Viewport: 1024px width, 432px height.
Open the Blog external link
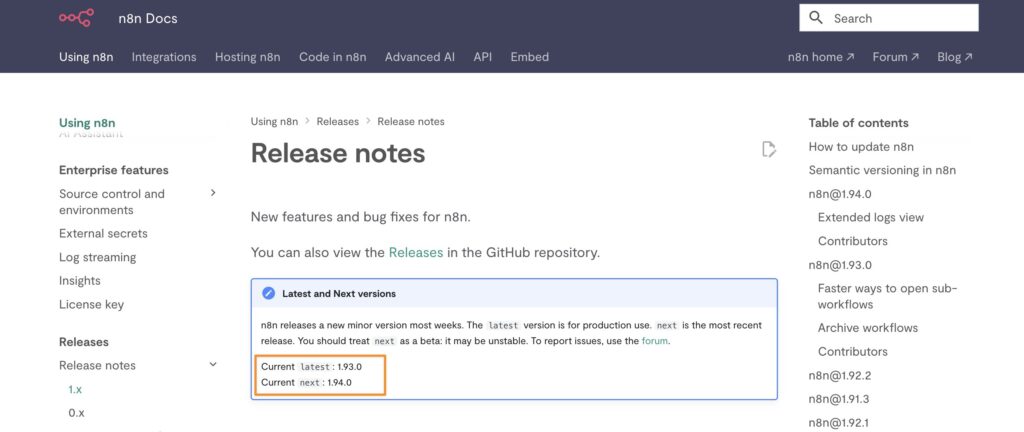955,57
